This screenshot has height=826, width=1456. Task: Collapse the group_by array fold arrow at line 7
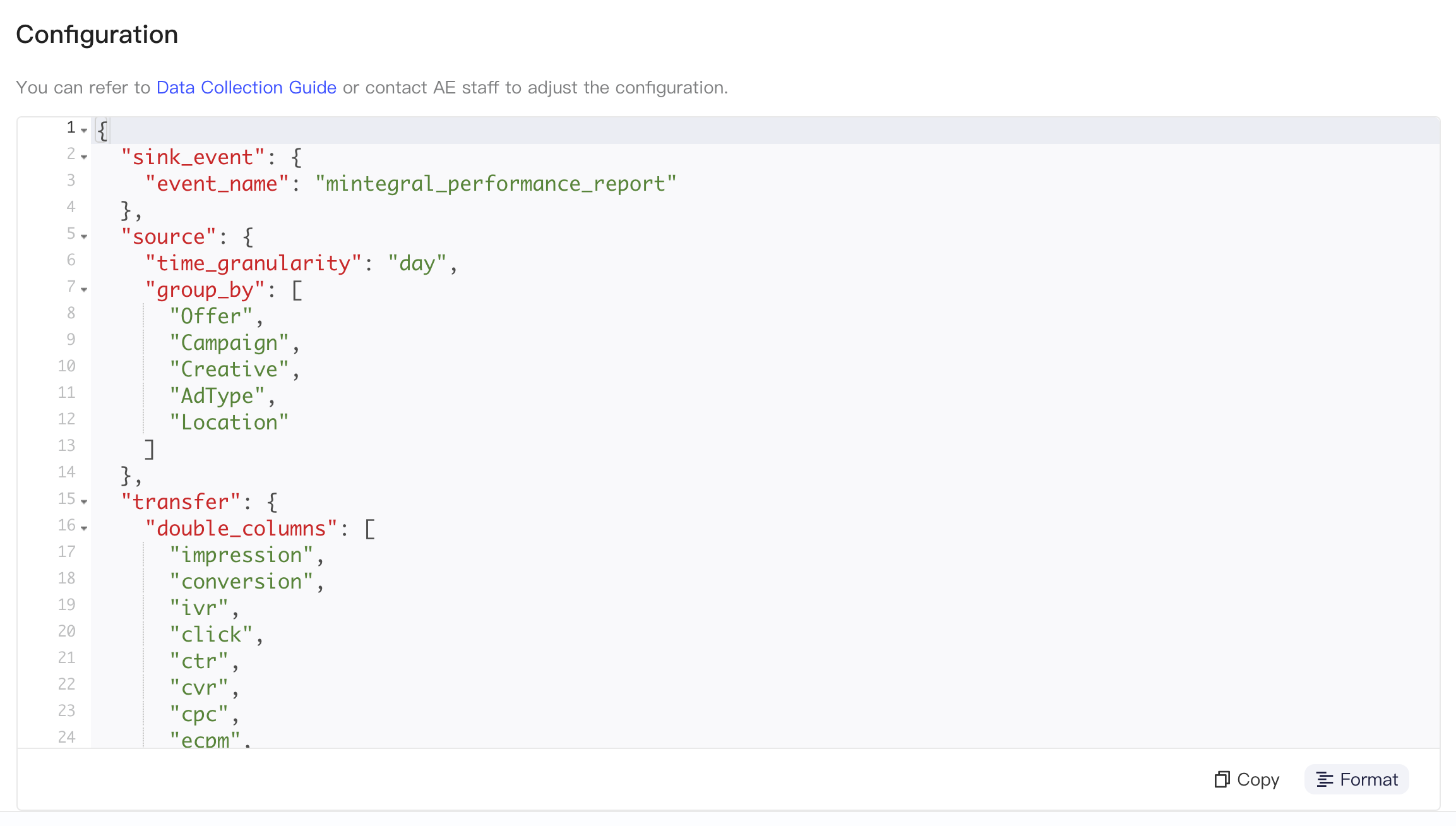tap(84, 289)
